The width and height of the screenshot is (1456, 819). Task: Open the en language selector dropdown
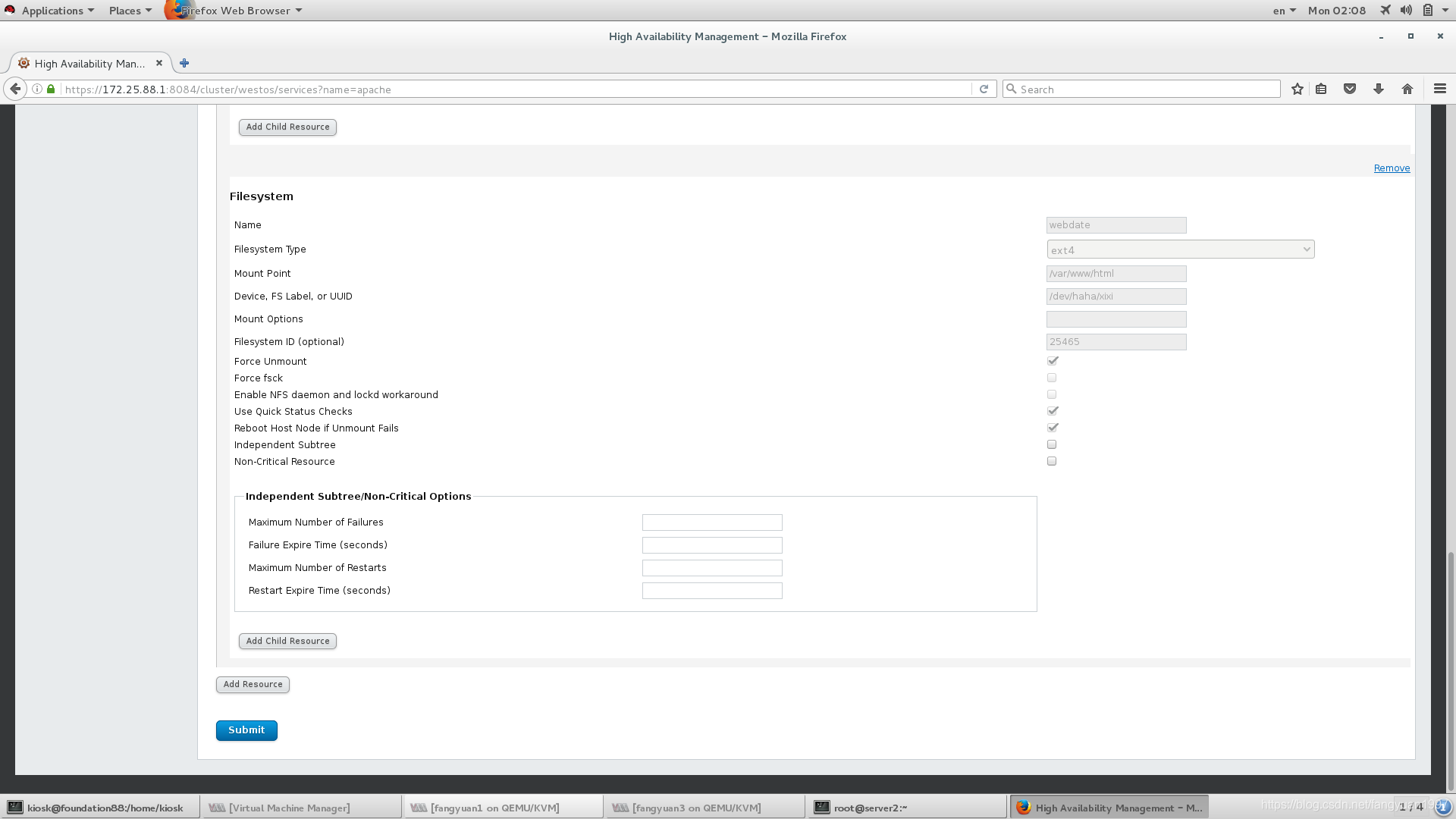[1284, 11]
